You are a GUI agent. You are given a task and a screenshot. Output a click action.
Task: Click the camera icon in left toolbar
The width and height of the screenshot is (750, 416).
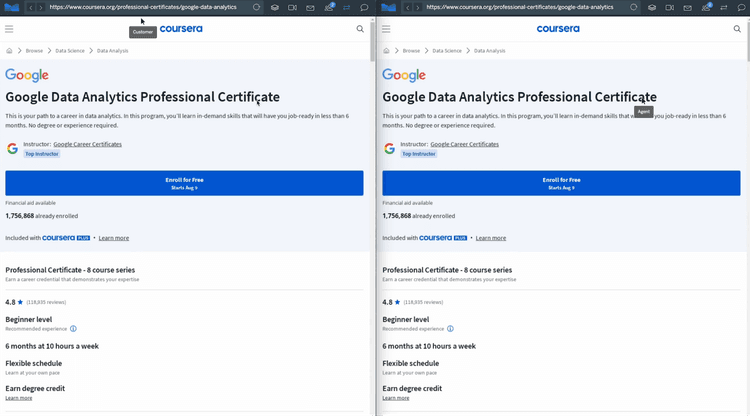[x=292, y=7]
